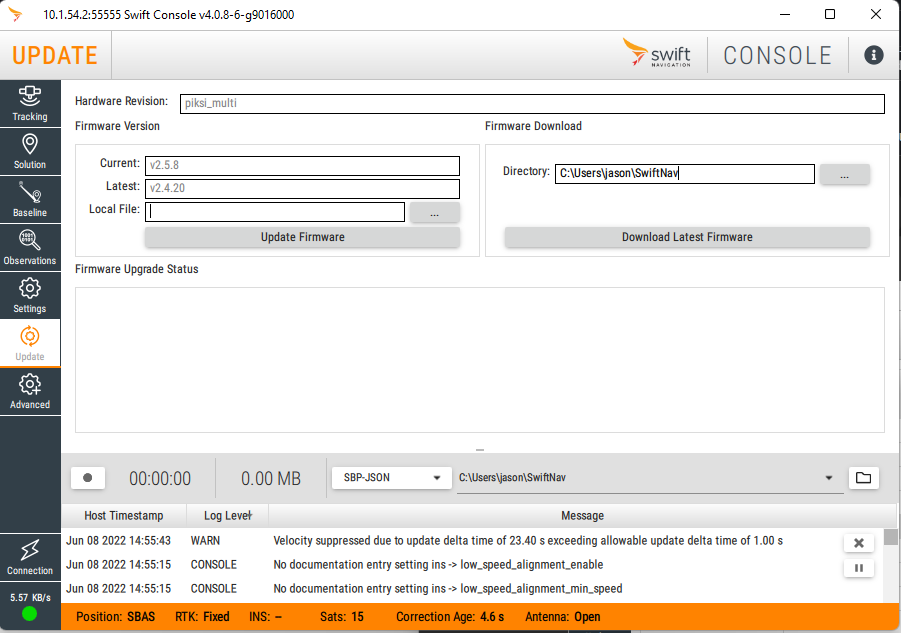
Task: Pause the log message stream
Action: (x=858, y=568)
